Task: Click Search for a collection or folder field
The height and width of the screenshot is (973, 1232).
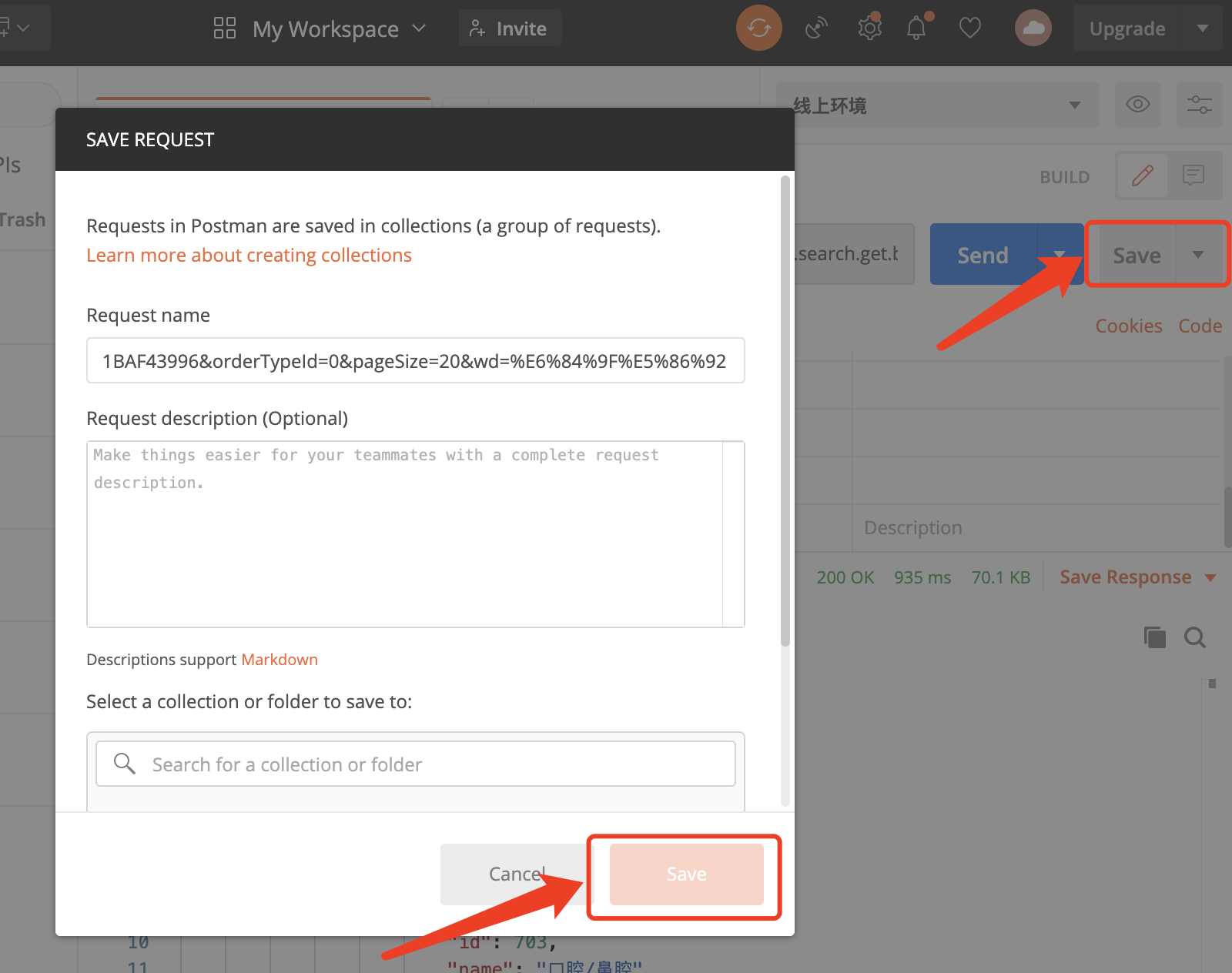Action: pyautogui.click(x=416, y=764)
